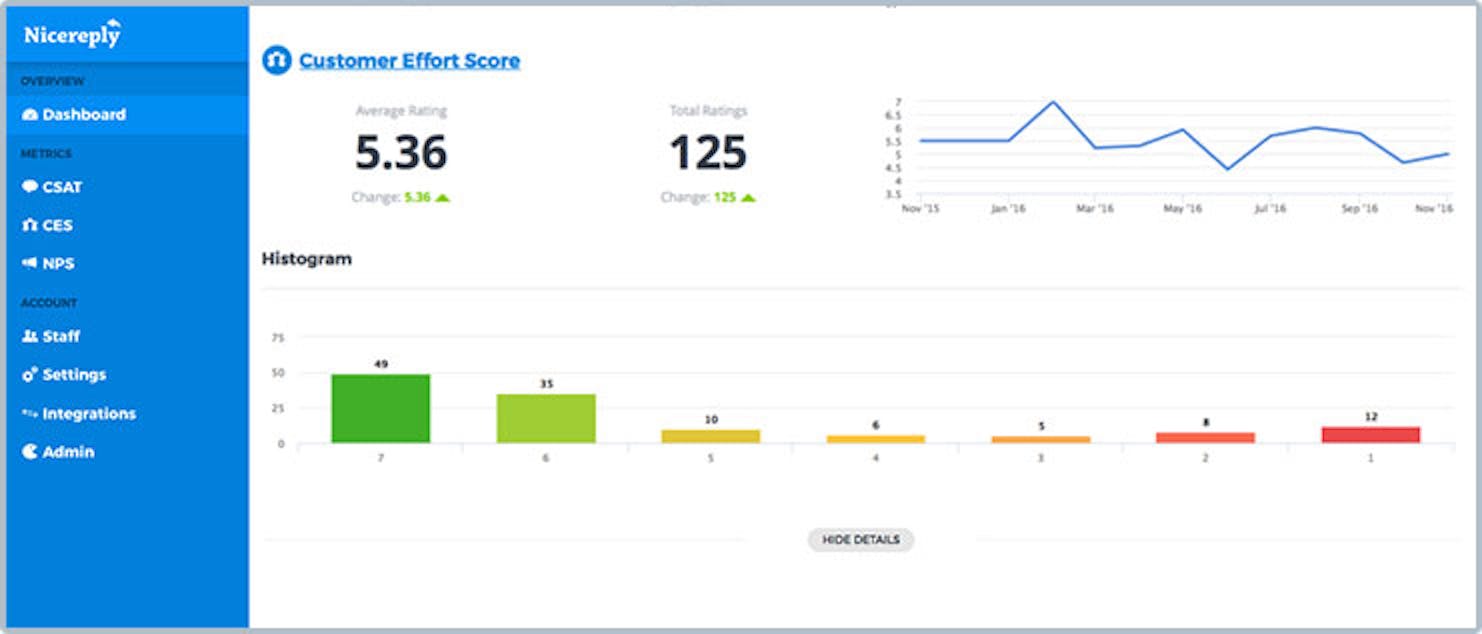Image resolution: width=1482 pixels, height=634 pixels.
Task: Click the Histogram heading
Action: point(307,259)
